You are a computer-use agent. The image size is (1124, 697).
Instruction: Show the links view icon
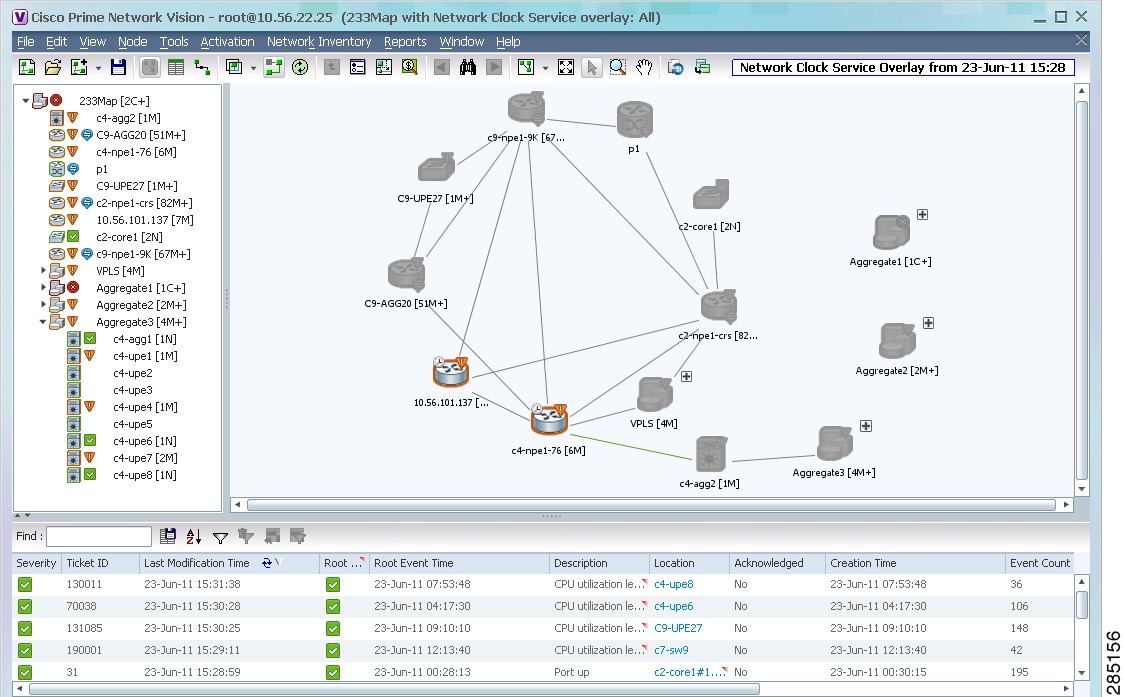202,67
